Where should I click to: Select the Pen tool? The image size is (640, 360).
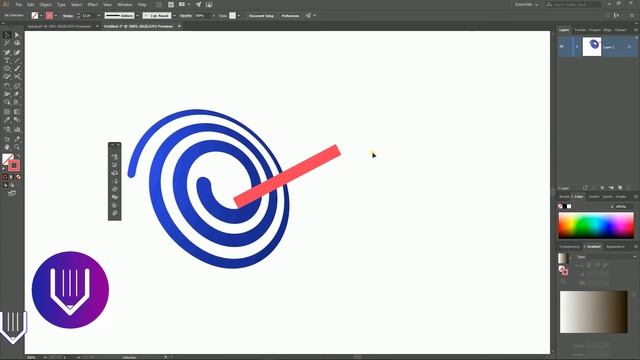(7, 52)
